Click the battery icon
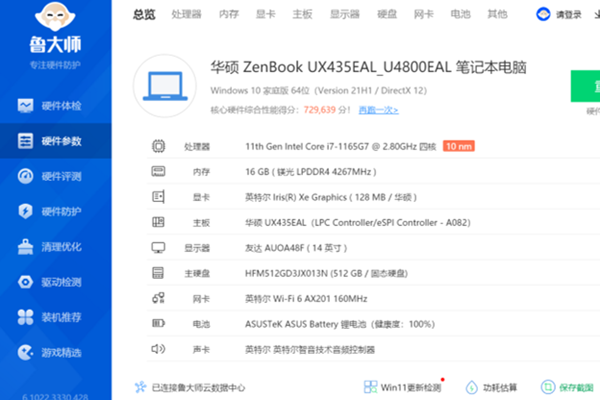Viewport: 600px width, 400px height. [158, 323]
